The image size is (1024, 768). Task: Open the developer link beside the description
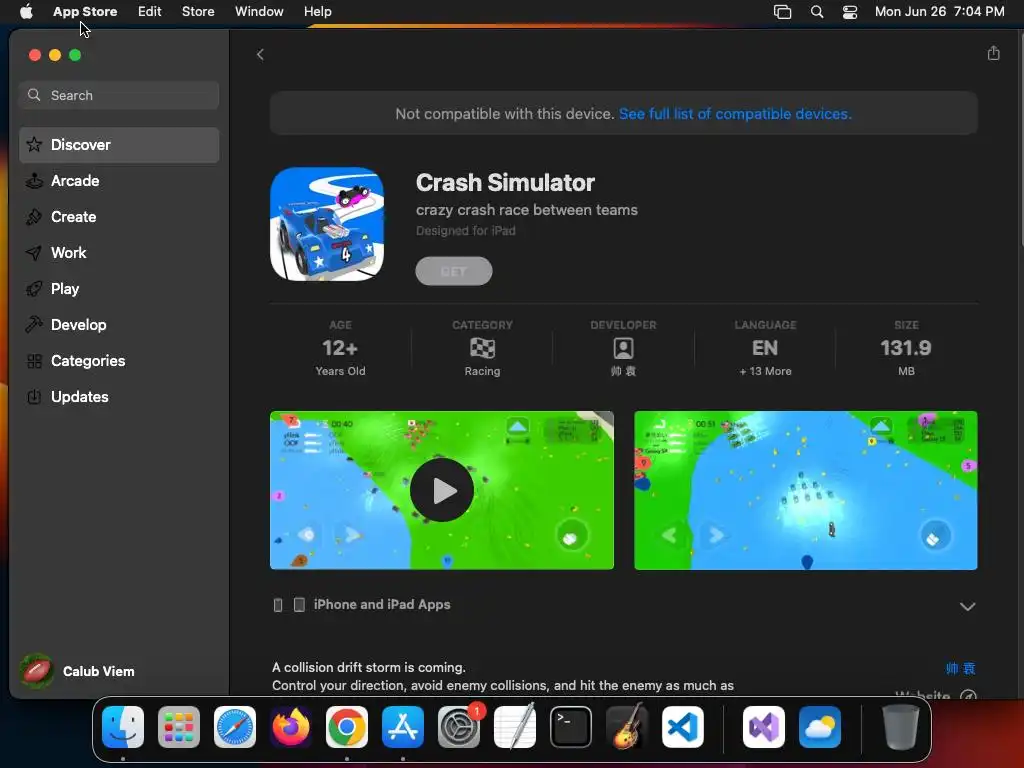(960, 668)
